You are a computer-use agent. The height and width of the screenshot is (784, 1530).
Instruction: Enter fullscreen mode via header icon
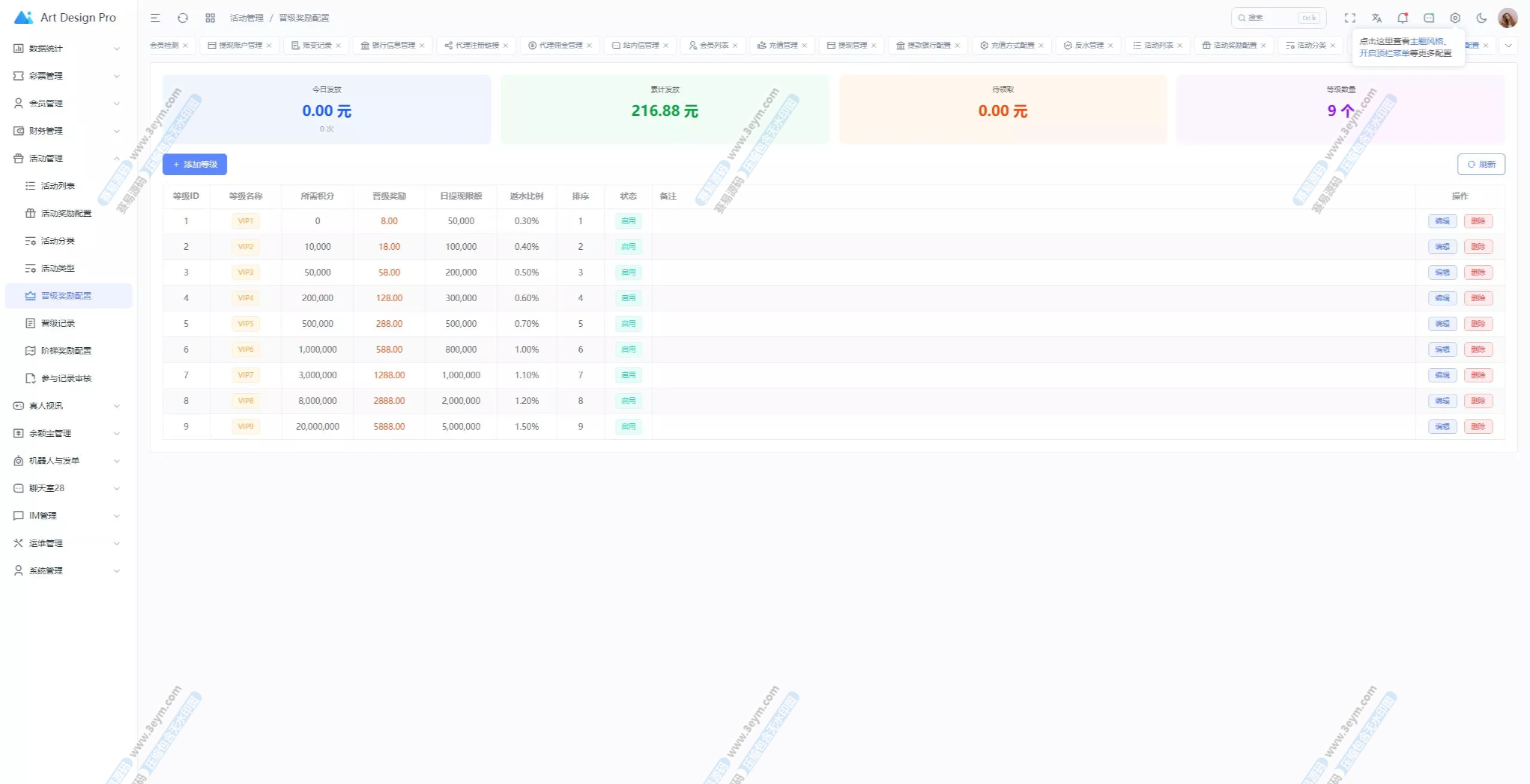(x=1350, y=18)
